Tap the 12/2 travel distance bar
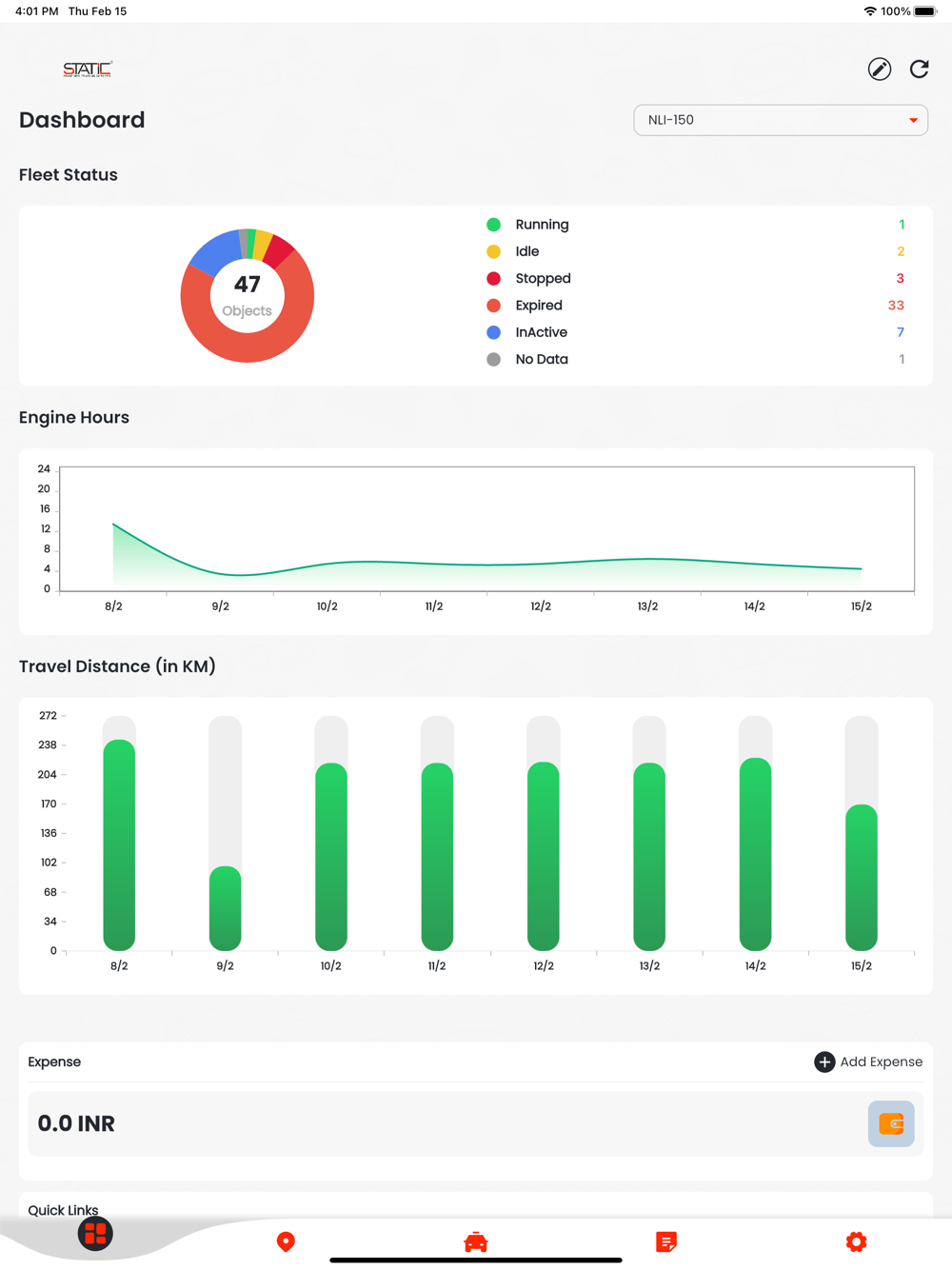This screenshot has width=952, height=1270. pos(544,856)
